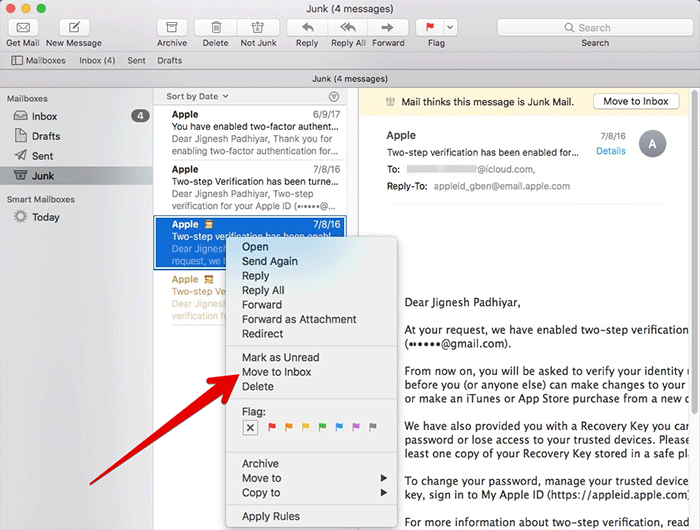Click the Reply All double-arrow icon

[348, 28]
